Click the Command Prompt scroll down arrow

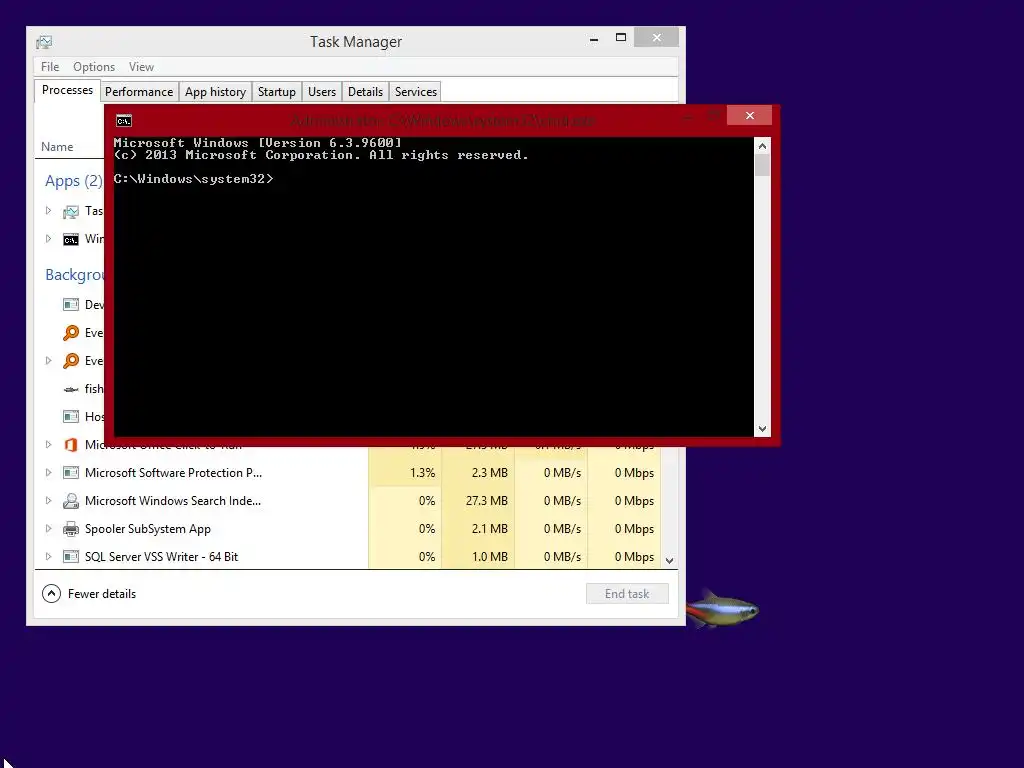762,429
